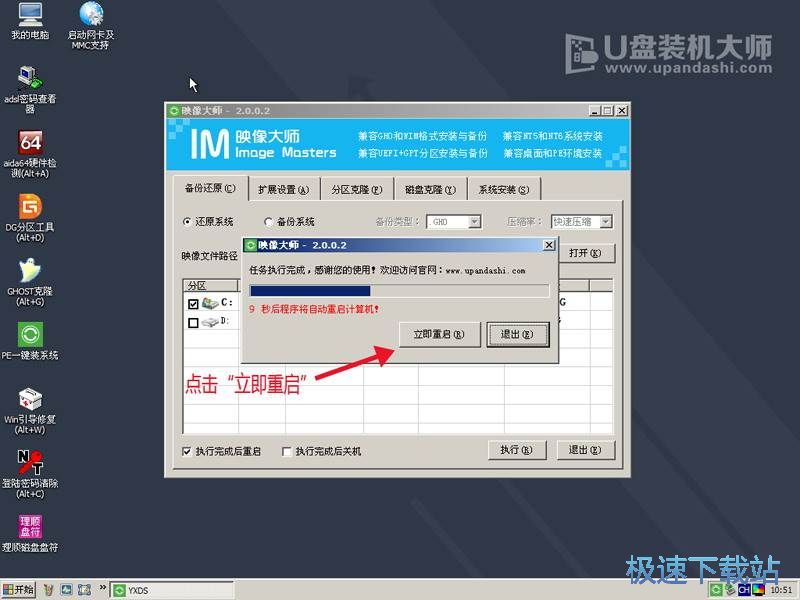Image resolution: width=800 pixels, height=600 pixels.
Task: Click the third quick launch icon in the taskbar
Action: pyautogui.click(x=84, y=590)
